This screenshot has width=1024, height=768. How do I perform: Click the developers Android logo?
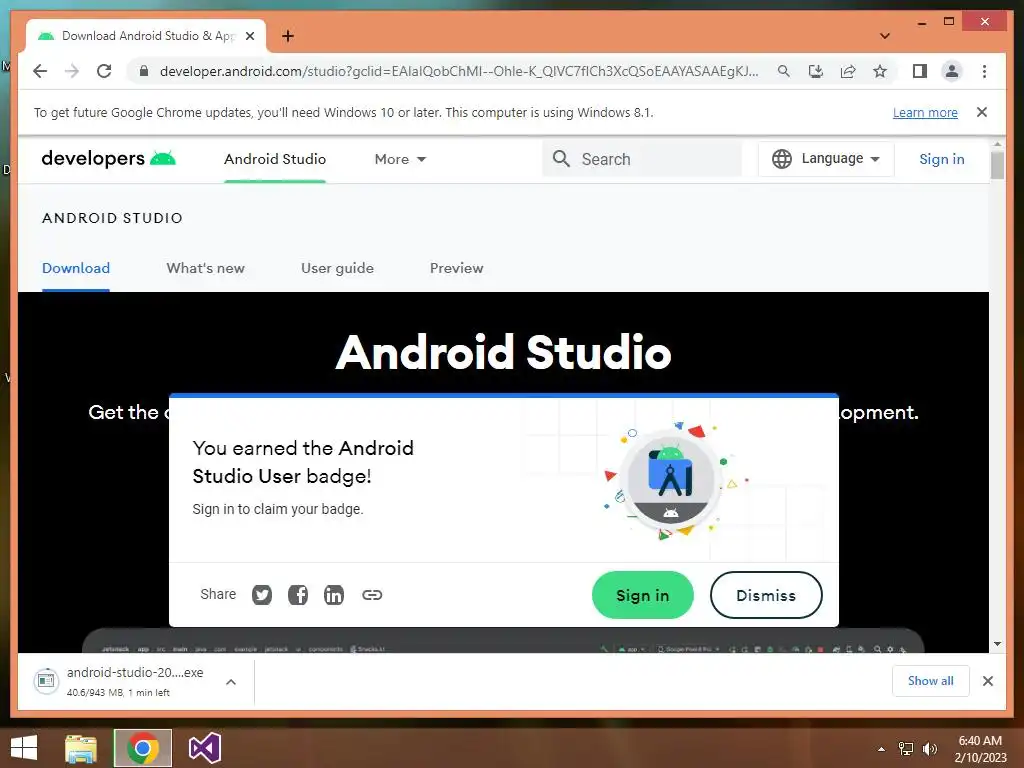pyautogui.click(x=108, y=159)
